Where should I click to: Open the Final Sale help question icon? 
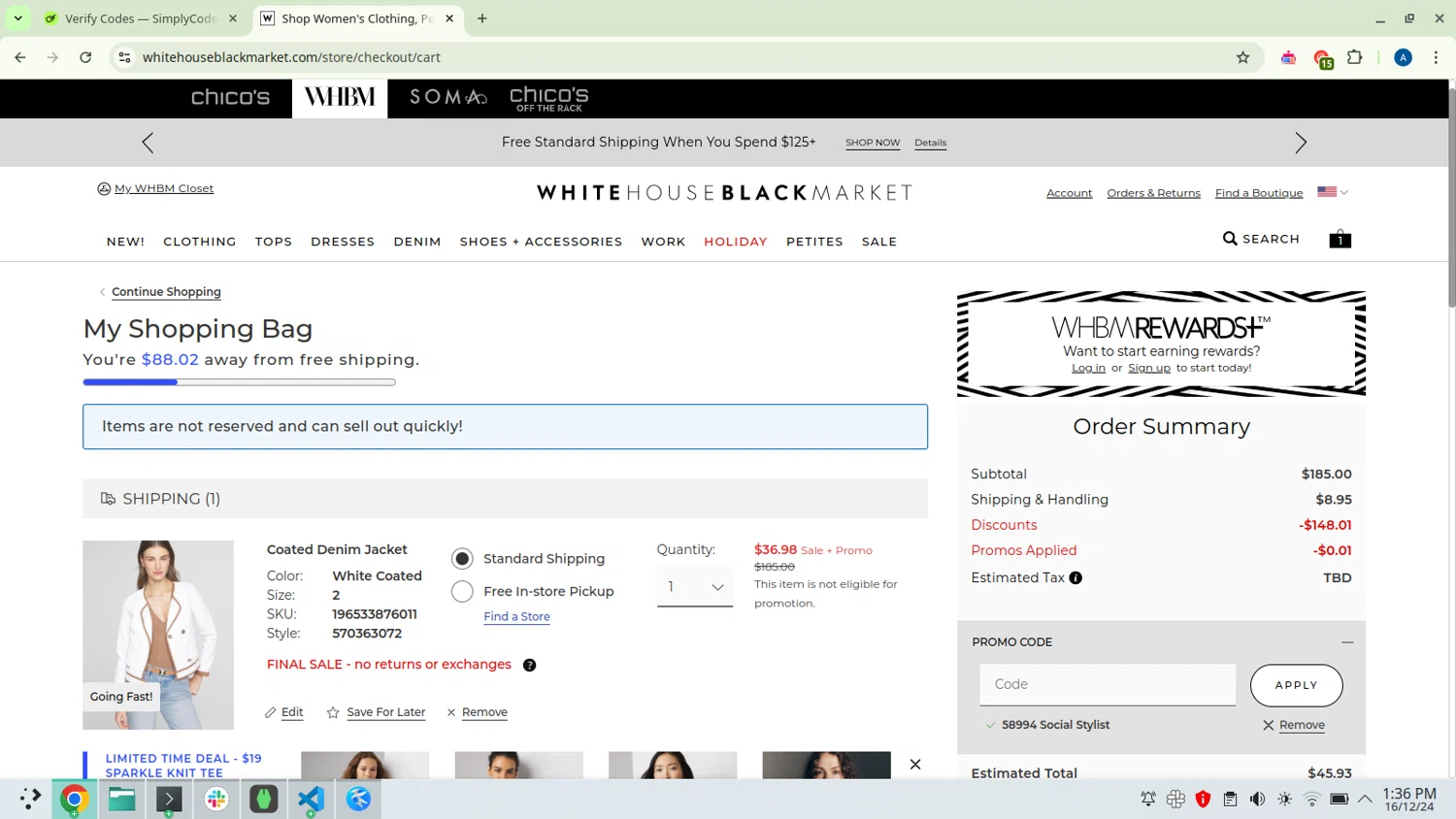click(x=529, y=665)
